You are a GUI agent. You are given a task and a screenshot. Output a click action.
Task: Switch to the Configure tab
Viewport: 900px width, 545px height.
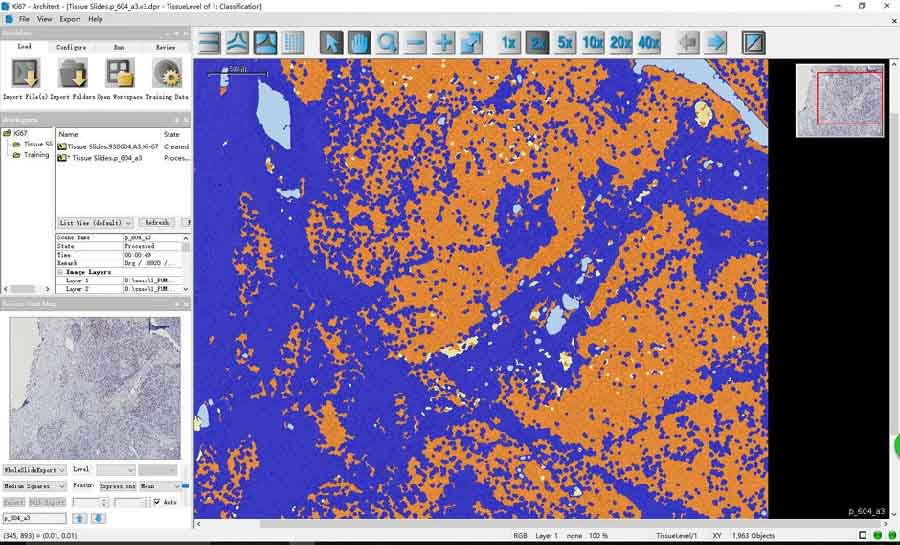[71, 47]
